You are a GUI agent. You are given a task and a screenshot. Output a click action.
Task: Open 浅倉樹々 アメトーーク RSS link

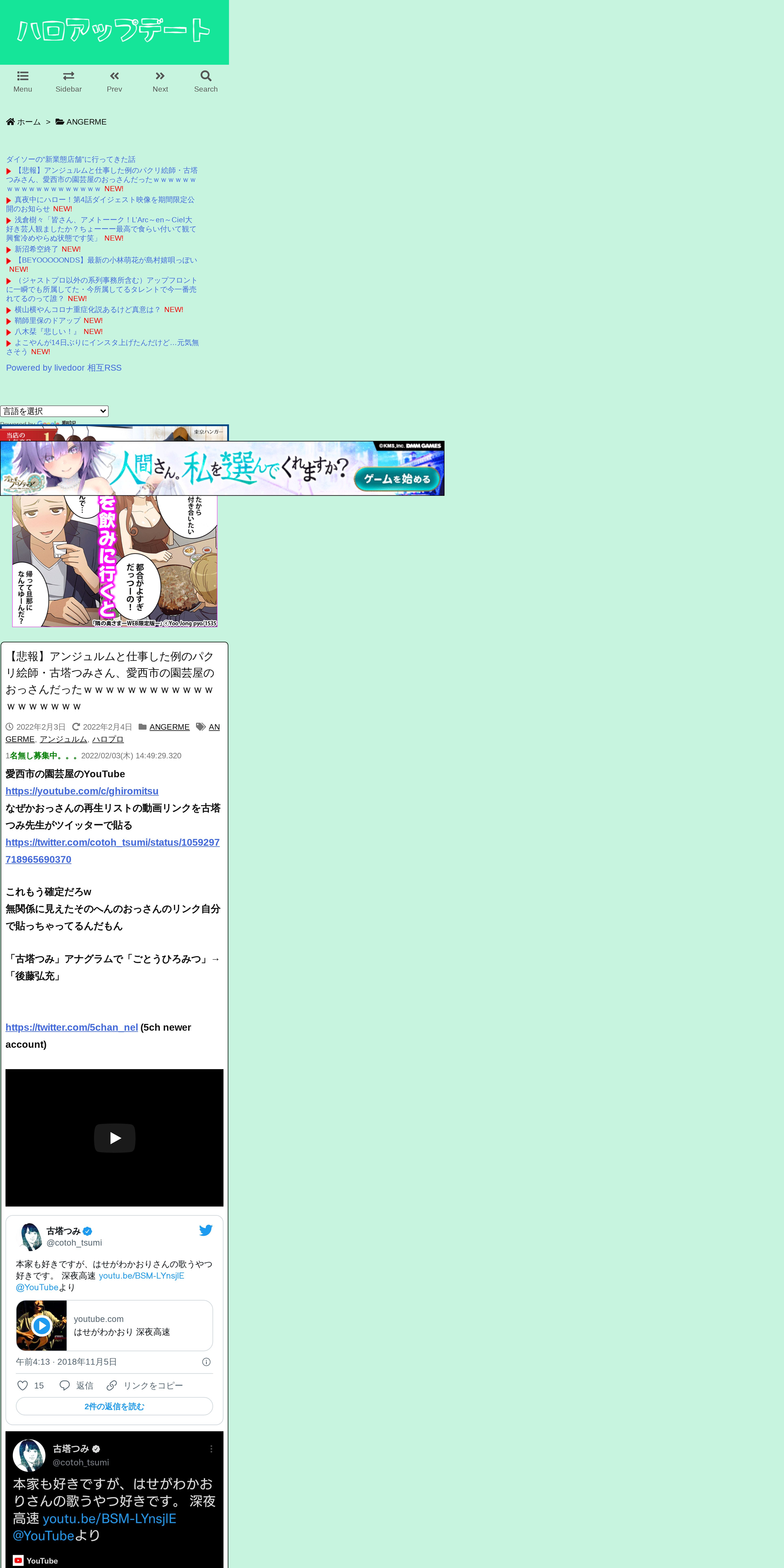pyautogui.click(x=101, y=229)
